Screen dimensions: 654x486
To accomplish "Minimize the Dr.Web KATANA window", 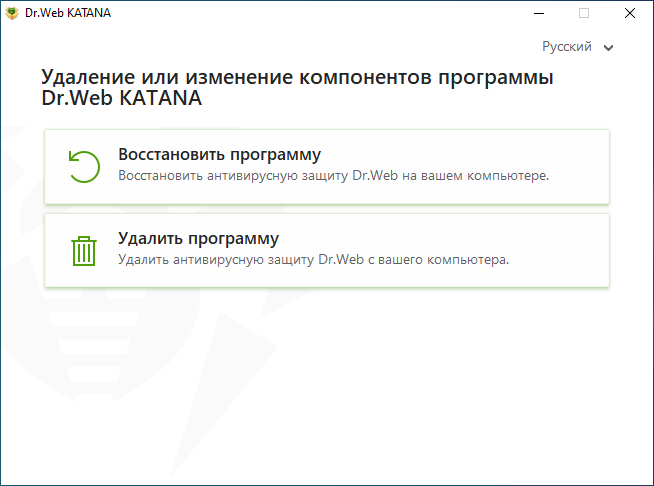I will pyautogui.click(x=539, y=13).
